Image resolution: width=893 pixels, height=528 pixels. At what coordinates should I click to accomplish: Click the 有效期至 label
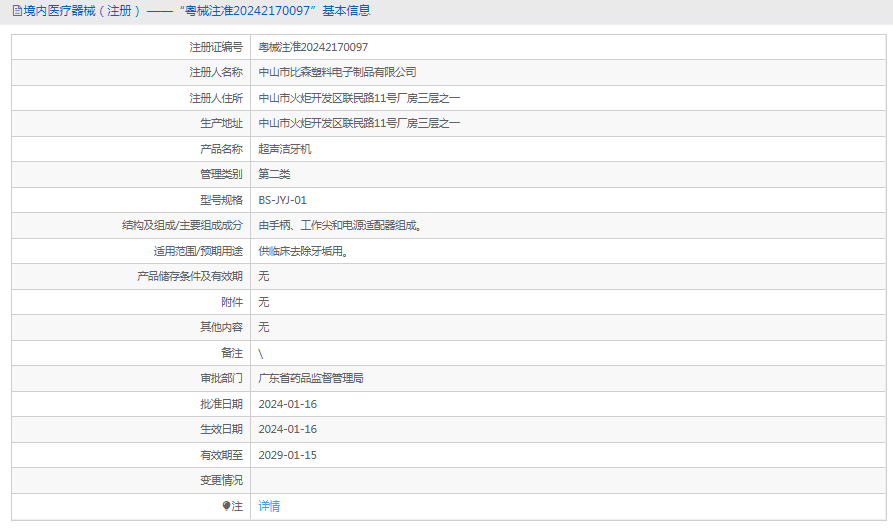[x=222, y=455]
